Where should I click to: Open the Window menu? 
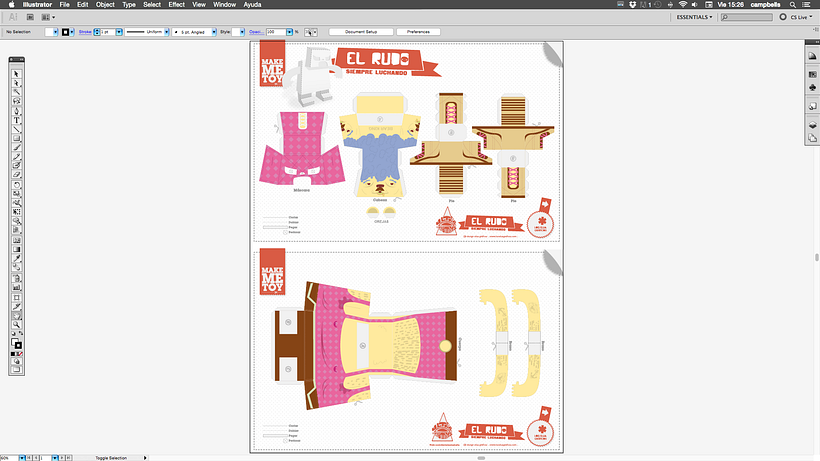click(x=224, y=4)
